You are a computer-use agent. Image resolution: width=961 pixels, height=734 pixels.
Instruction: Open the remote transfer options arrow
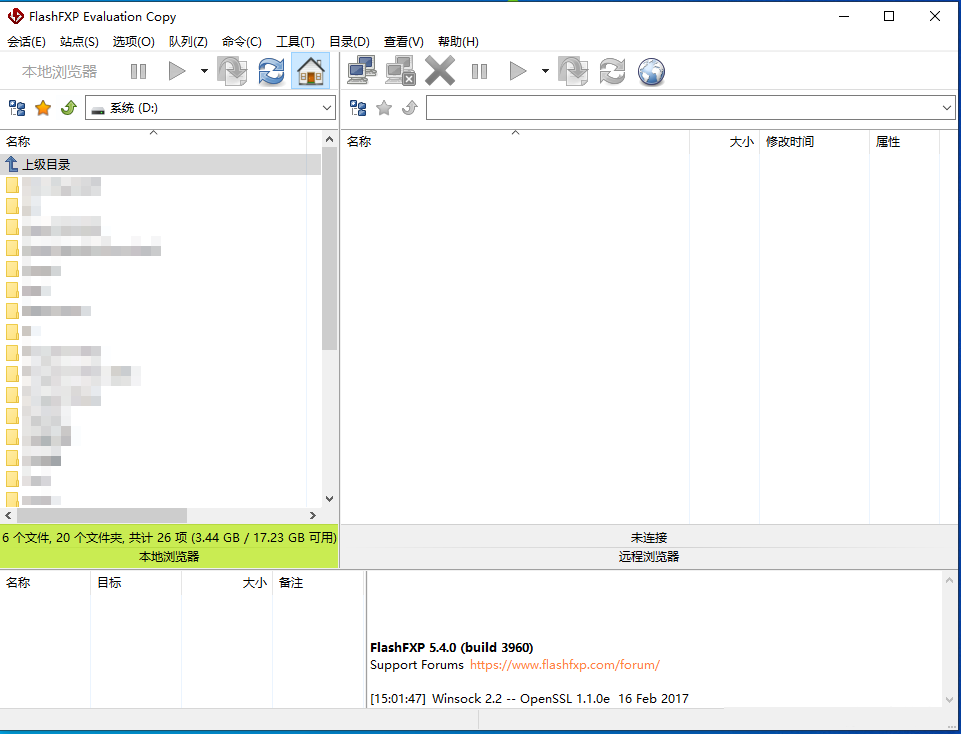[x=545, y=71]
